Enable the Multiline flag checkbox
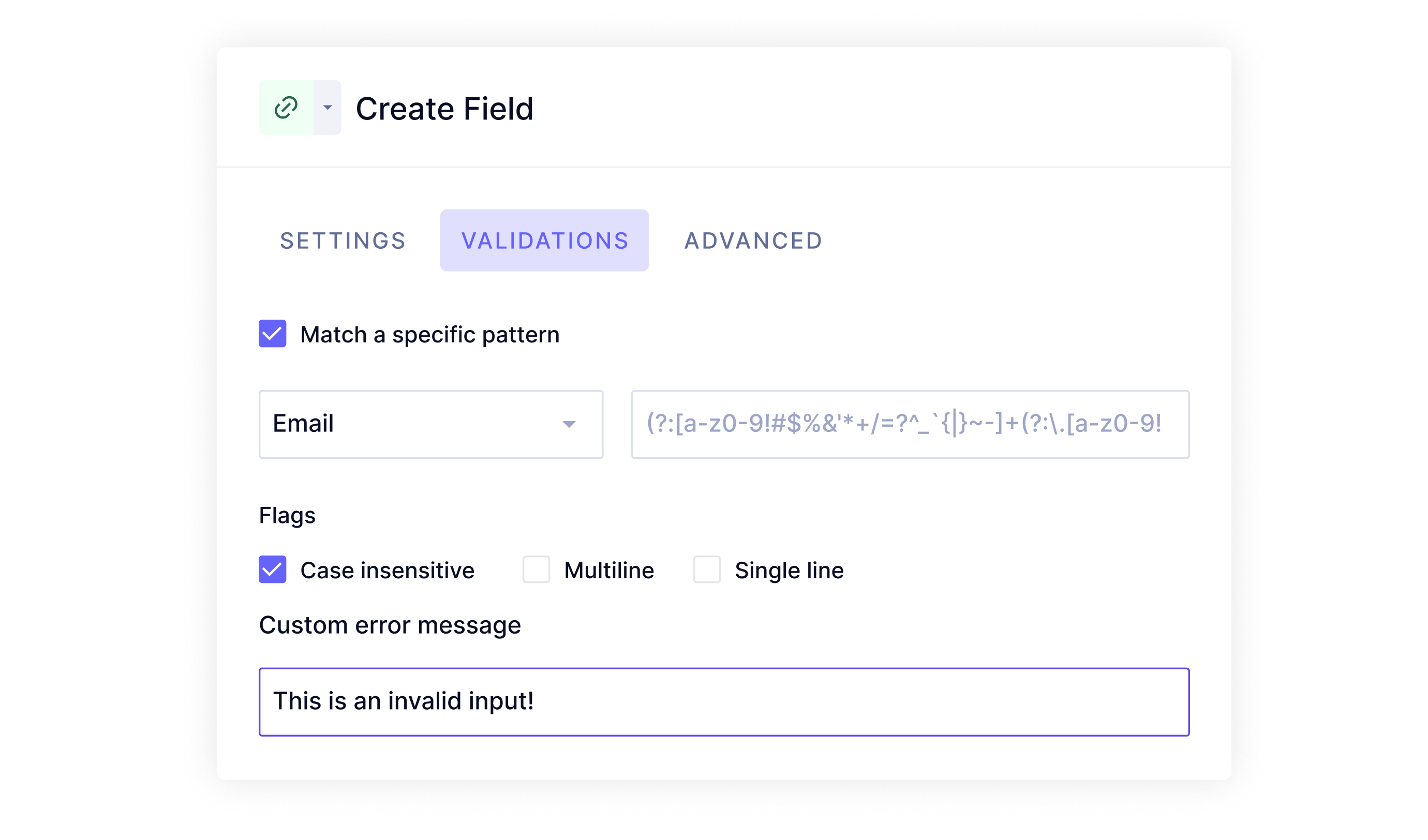This screenshot has height=840, width=1428. tap(536, 569)
